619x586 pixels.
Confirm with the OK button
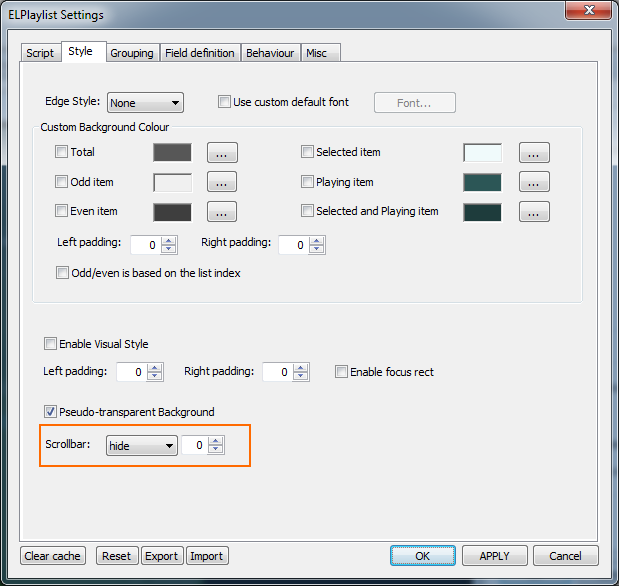[x=423, y=556]
